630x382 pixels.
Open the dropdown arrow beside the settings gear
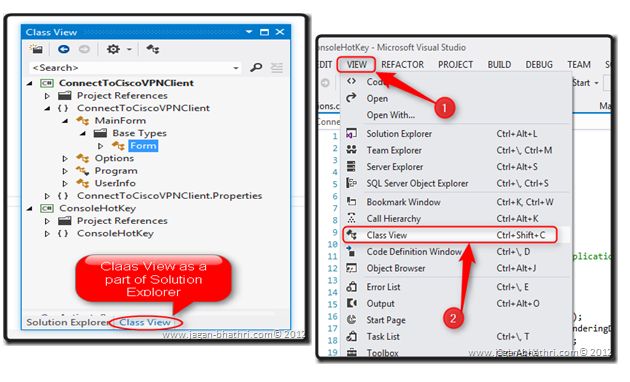coord(129,49)
